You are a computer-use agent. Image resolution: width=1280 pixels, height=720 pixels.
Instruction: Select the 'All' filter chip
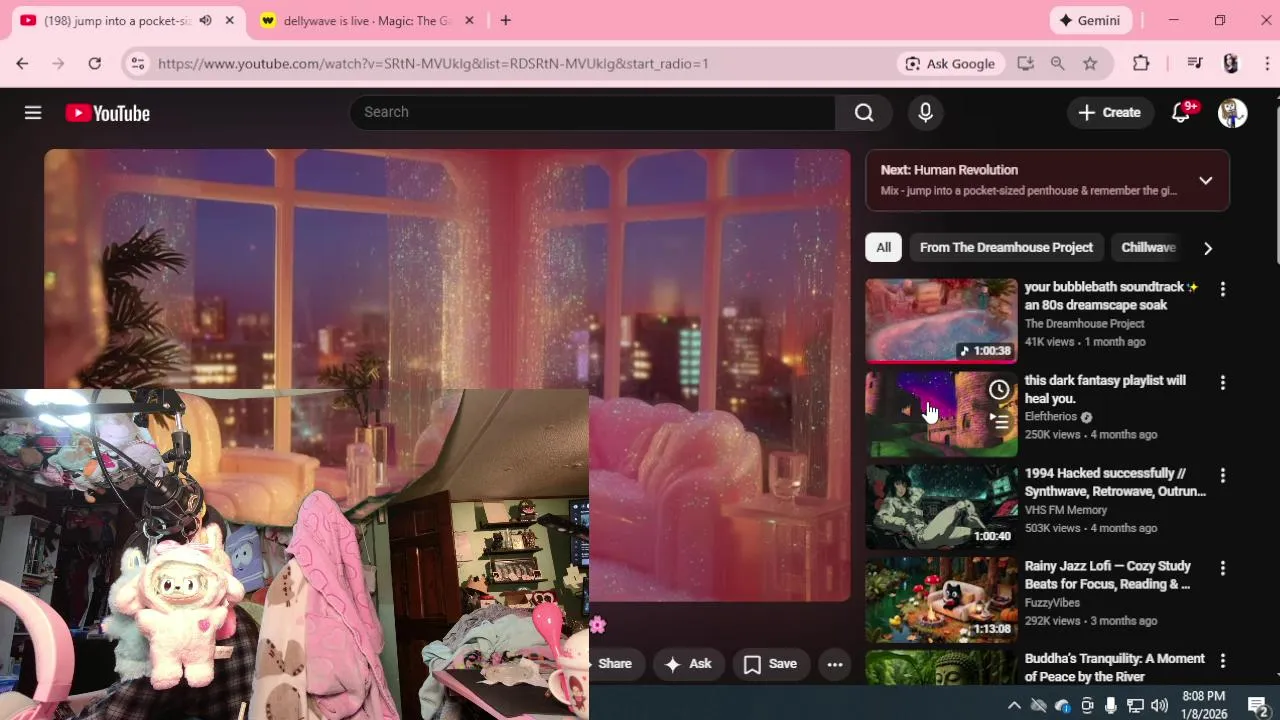[x=884, y=247]
